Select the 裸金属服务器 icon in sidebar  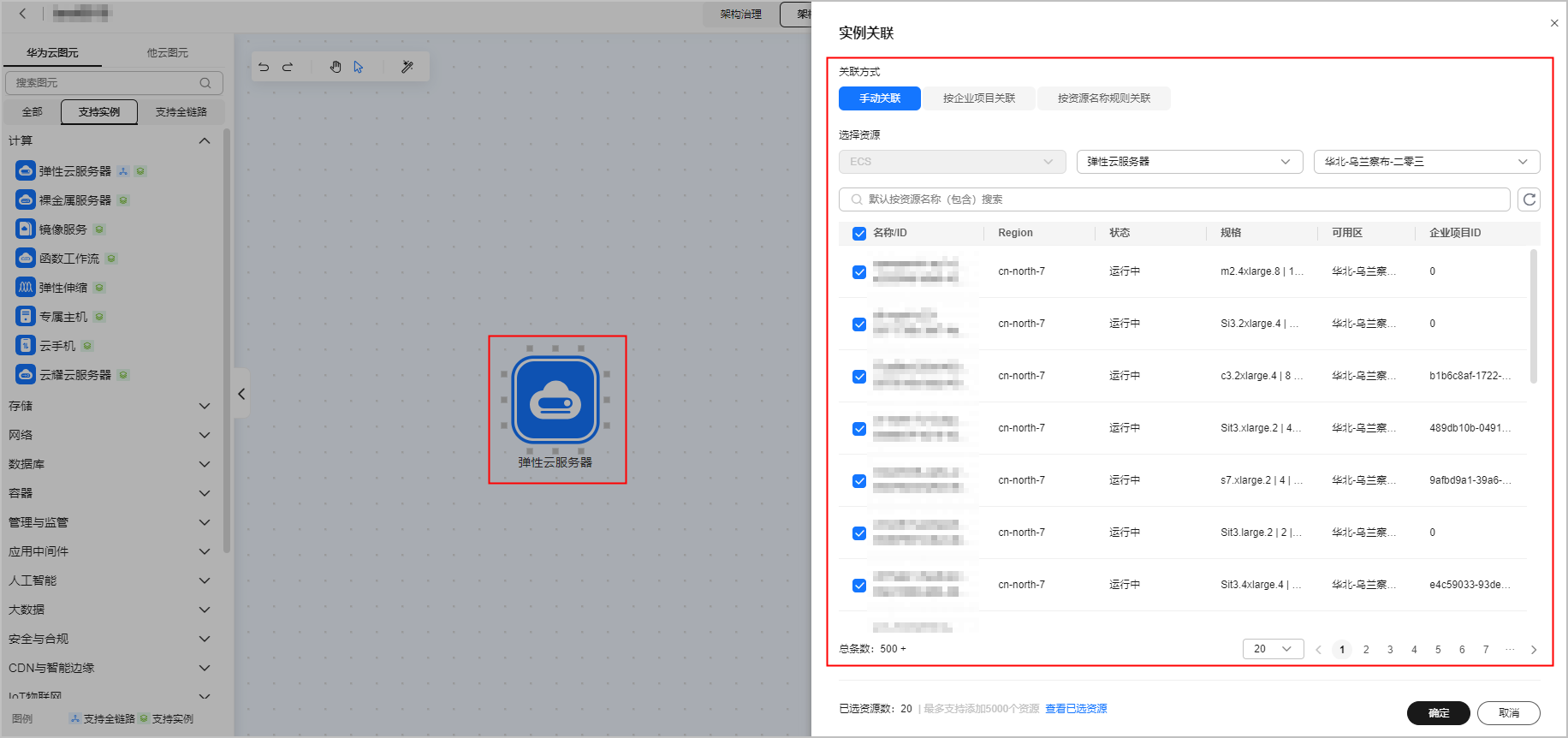[x=26, y=200]
